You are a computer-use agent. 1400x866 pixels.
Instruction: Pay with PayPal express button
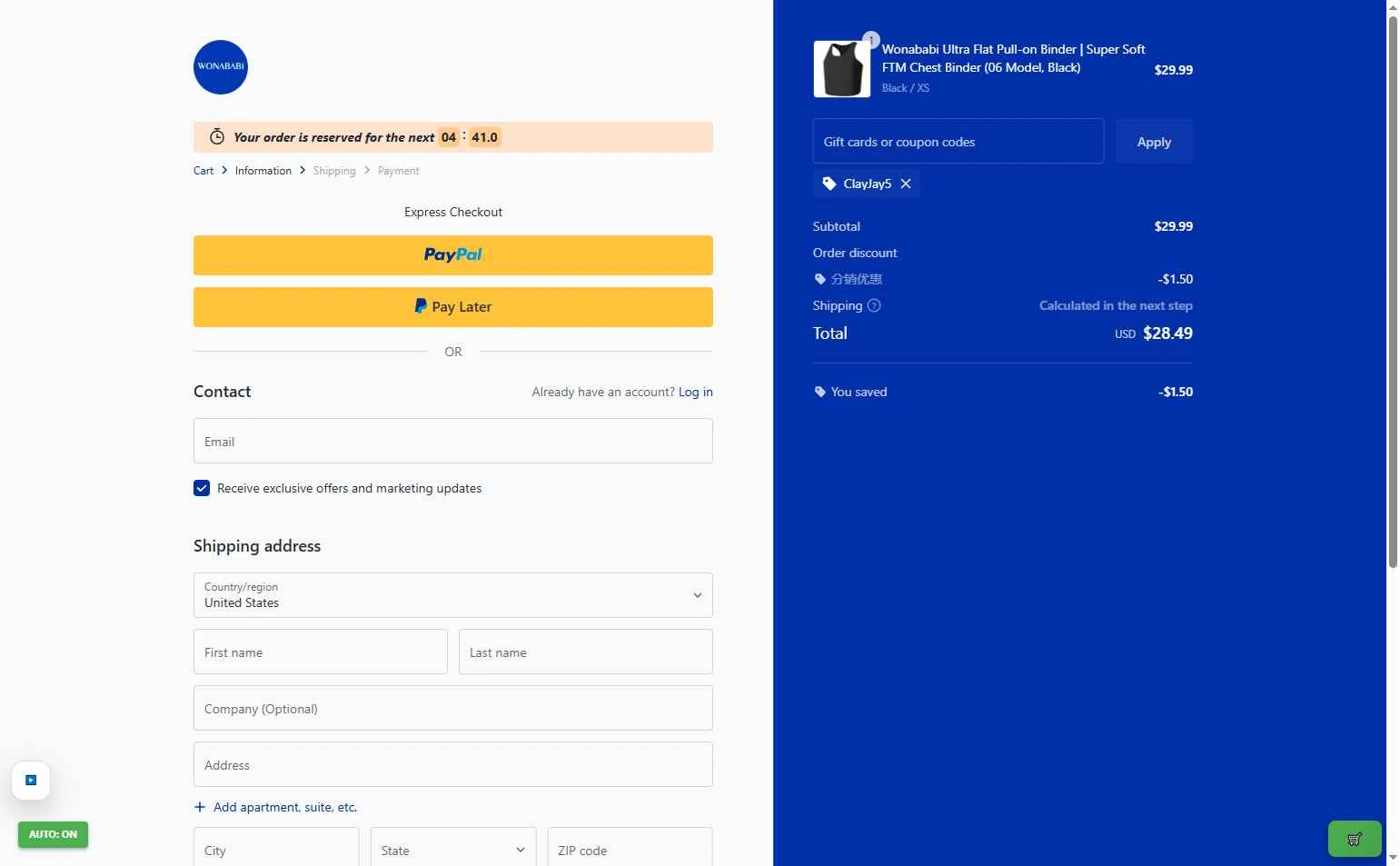[x=453, y=255]
